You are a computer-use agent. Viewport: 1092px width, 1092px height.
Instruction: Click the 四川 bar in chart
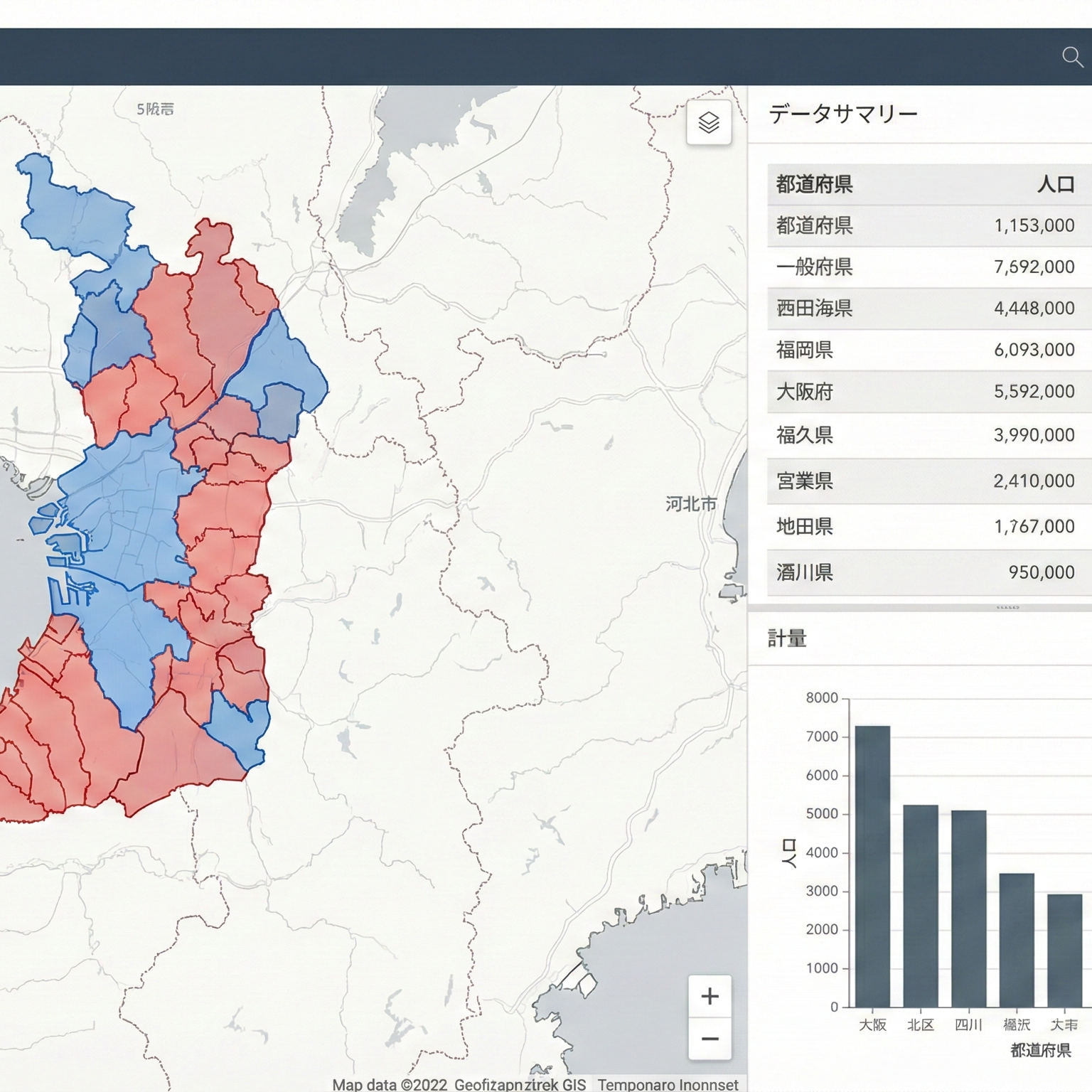968,909
